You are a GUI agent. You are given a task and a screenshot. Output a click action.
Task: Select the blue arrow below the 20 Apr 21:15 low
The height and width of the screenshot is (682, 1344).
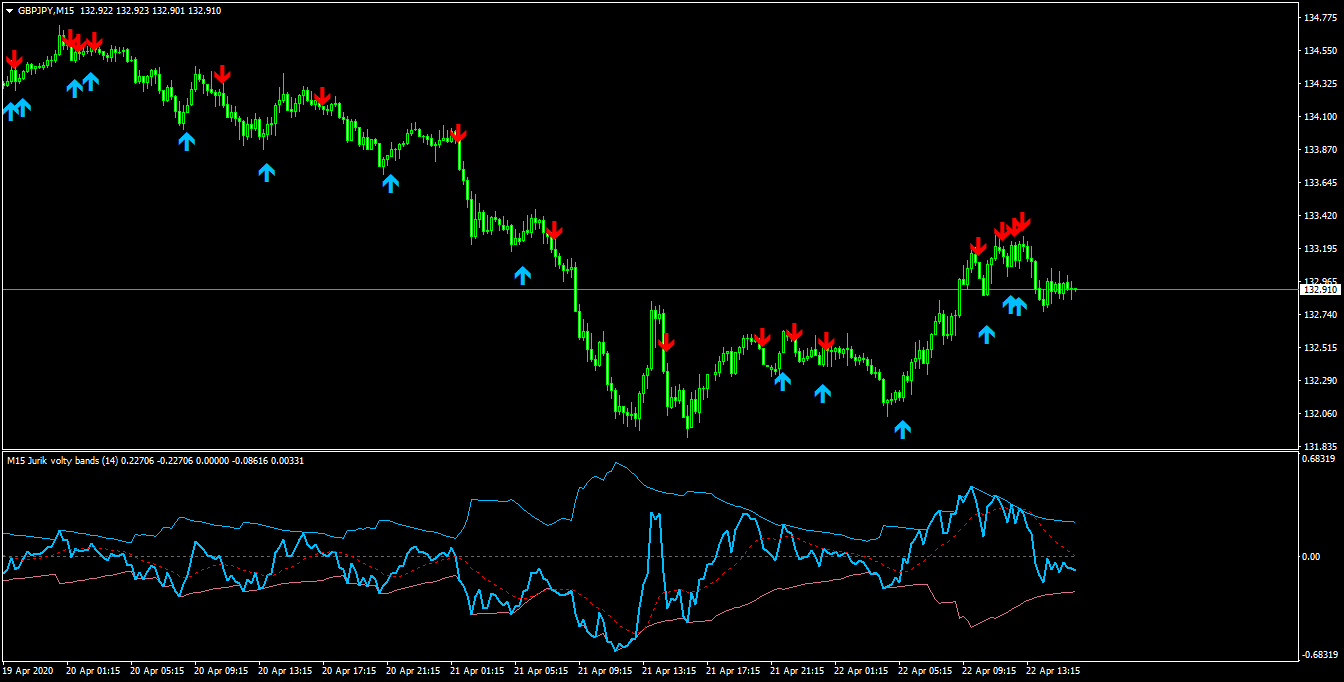(390, 182)
